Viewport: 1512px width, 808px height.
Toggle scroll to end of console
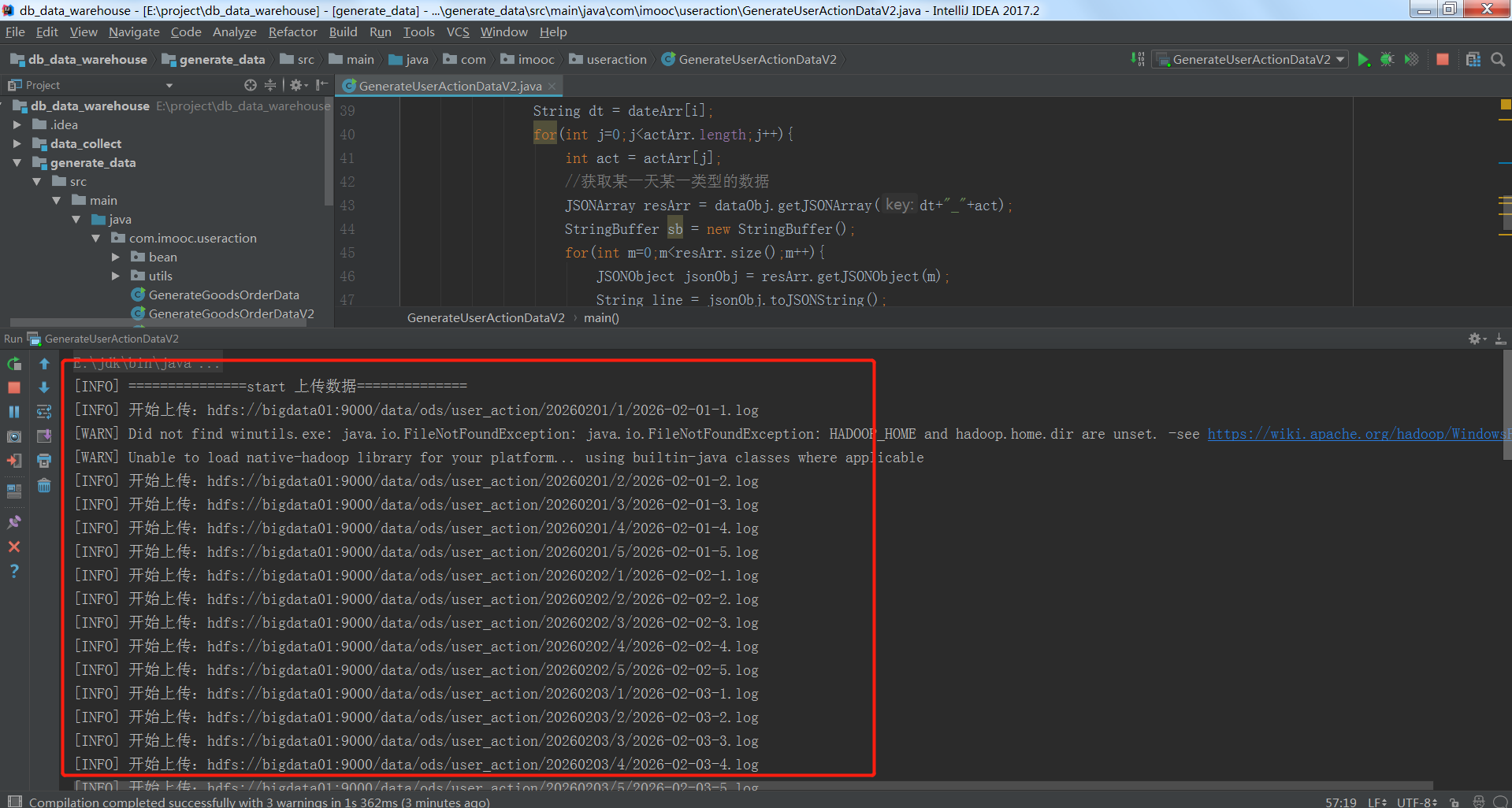[44, 436]
